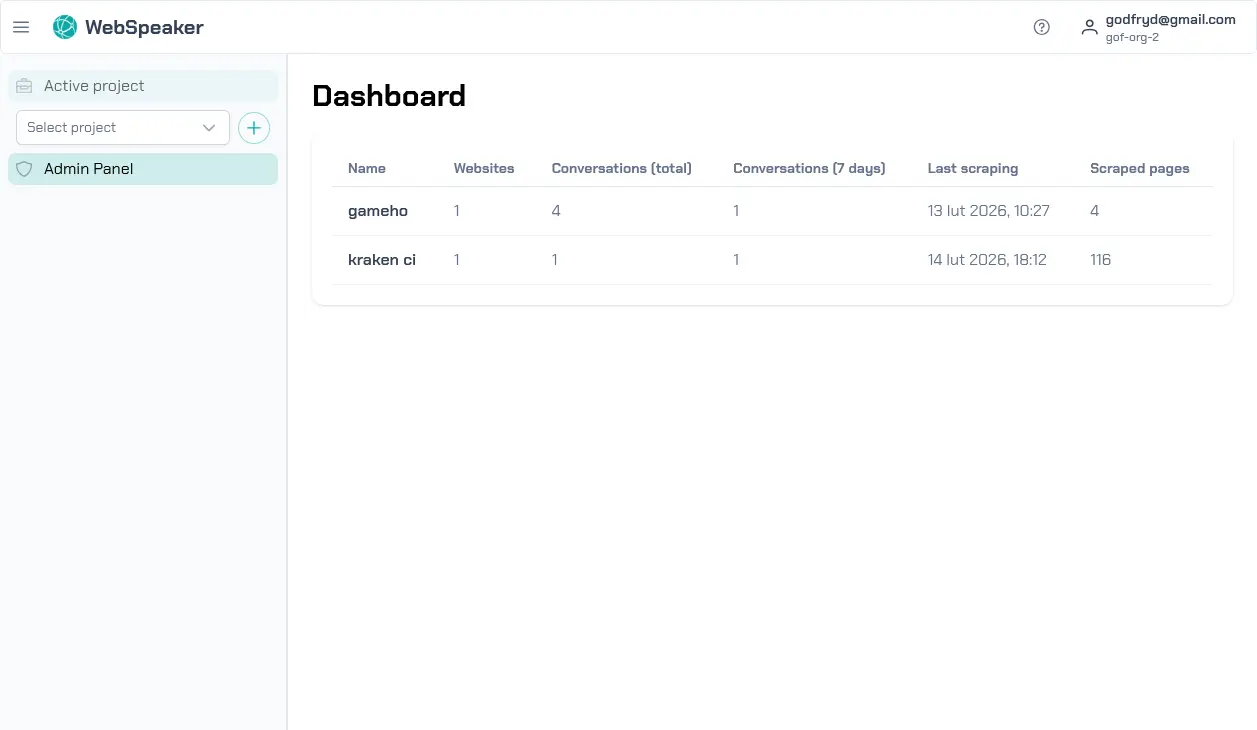
Task: Open the help question mark icon
Action: [1041, 27]
